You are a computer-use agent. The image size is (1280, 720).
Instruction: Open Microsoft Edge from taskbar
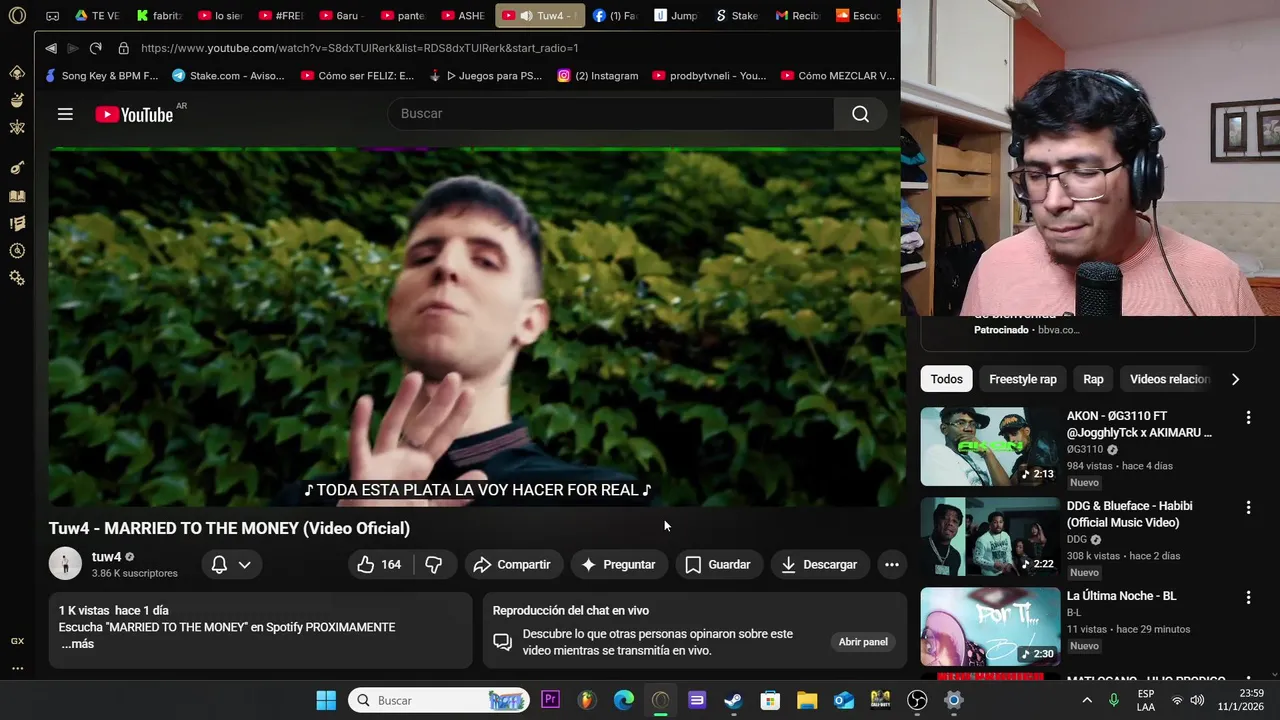click(x=624, y=701)
